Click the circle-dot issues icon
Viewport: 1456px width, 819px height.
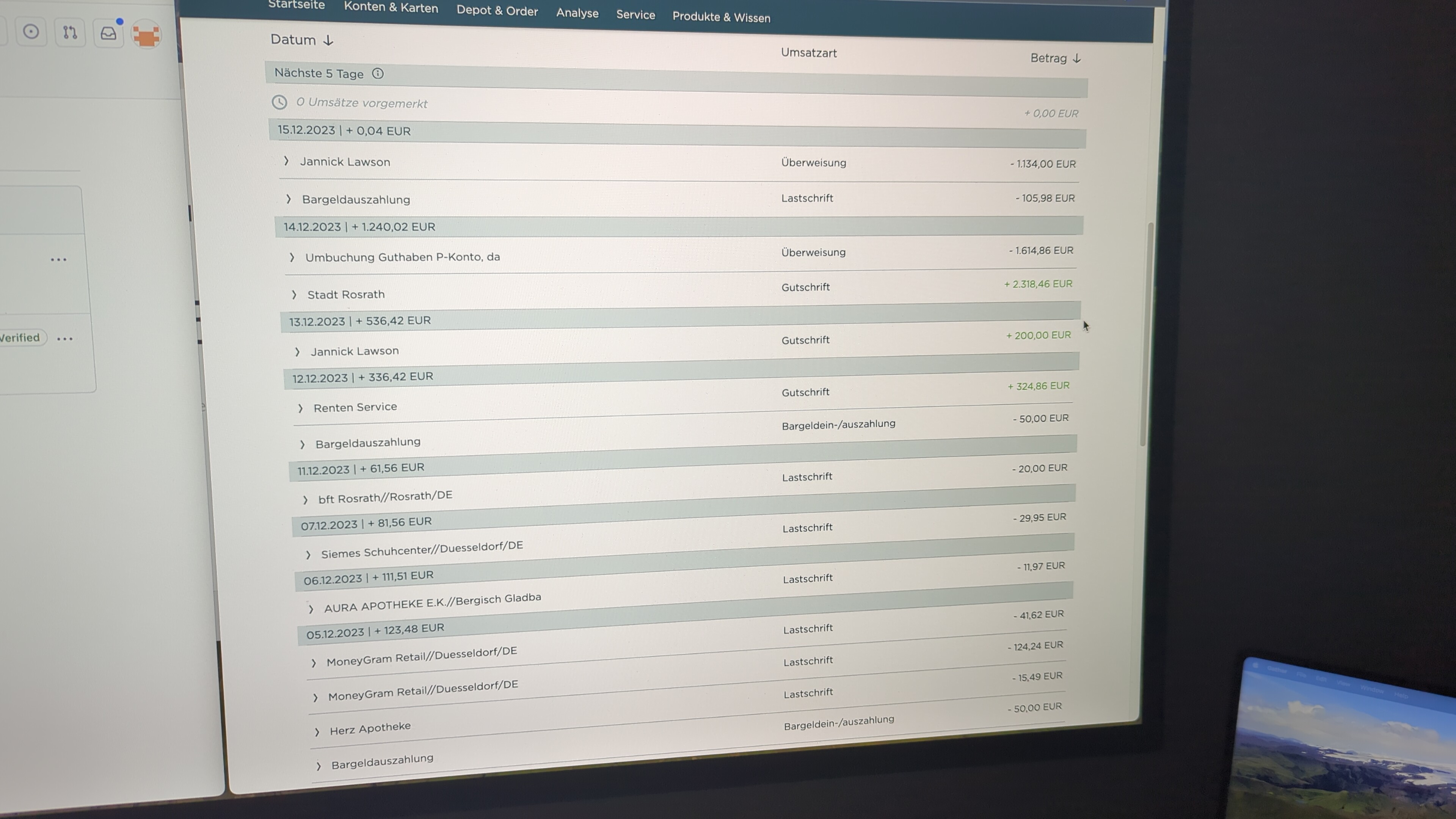click(x=31, y=31)
